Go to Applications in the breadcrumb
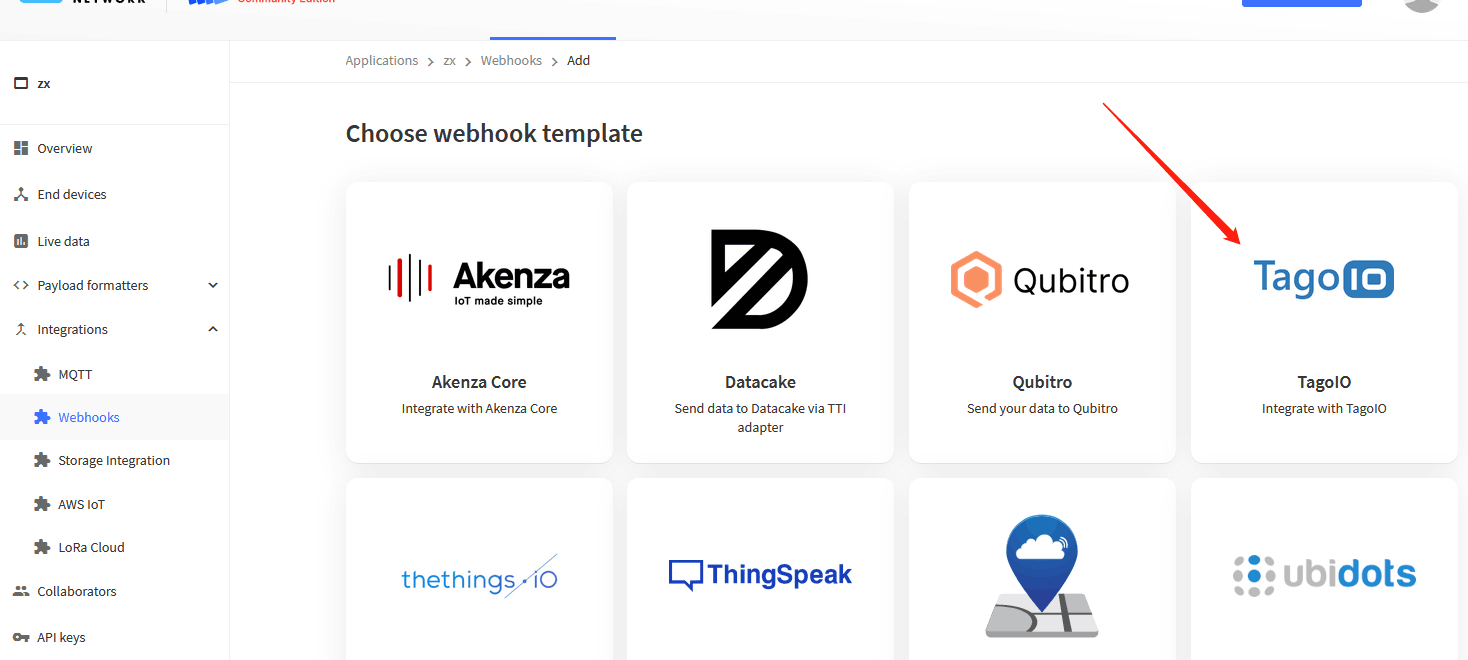Viewport: 1468px width, 660px height. click(382, 61)
